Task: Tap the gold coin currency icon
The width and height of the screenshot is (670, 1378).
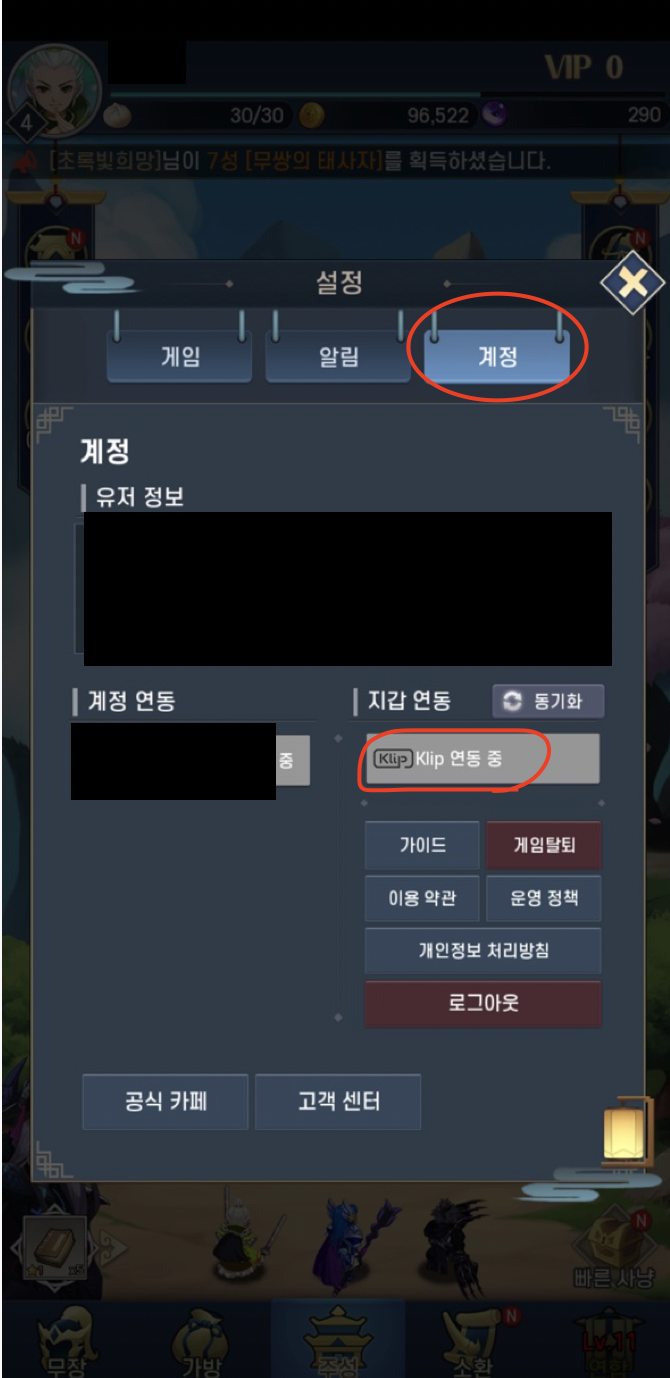Action: 312,115
